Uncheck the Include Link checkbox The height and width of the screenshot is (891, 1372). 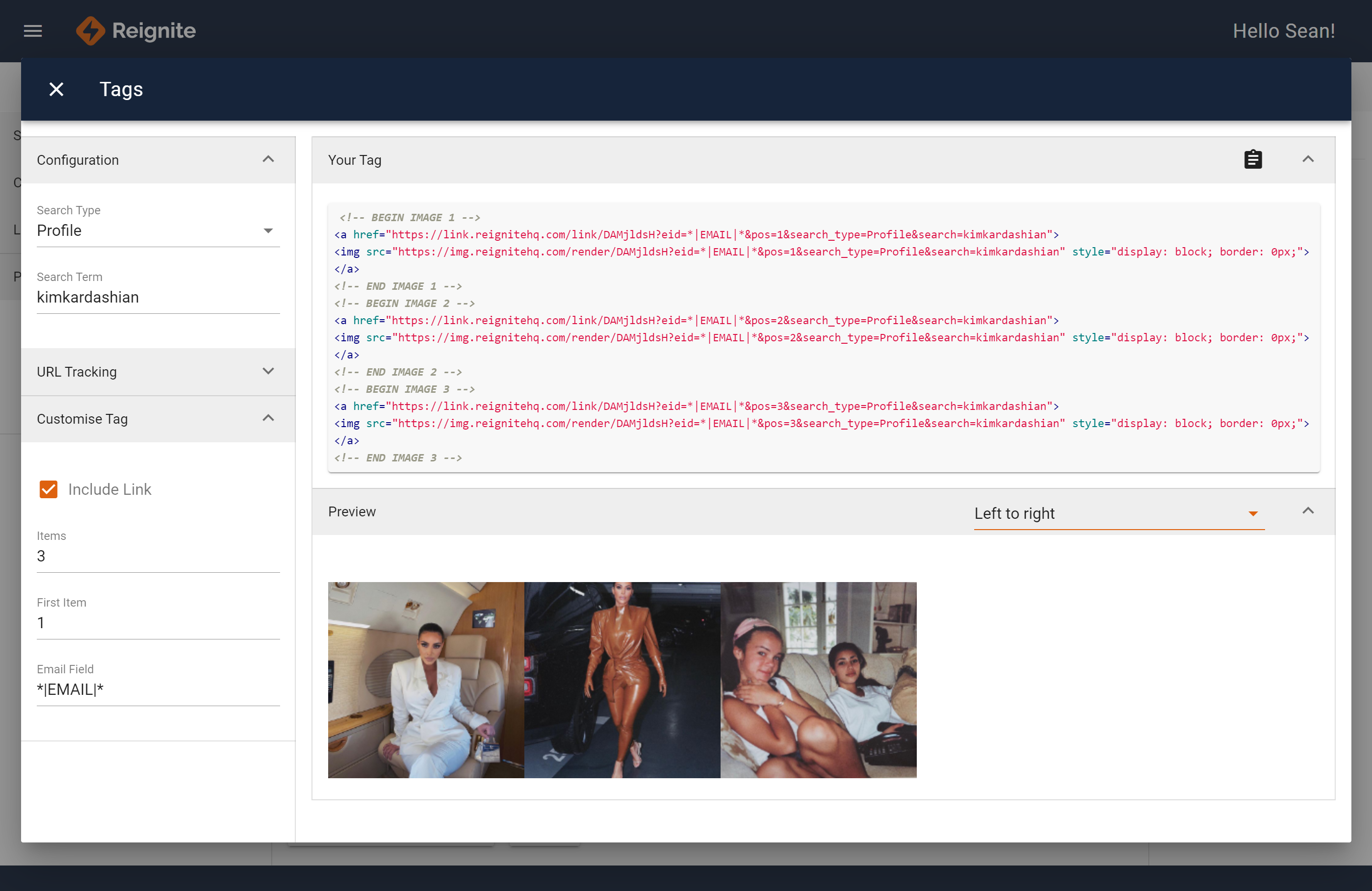coord(49,489)
